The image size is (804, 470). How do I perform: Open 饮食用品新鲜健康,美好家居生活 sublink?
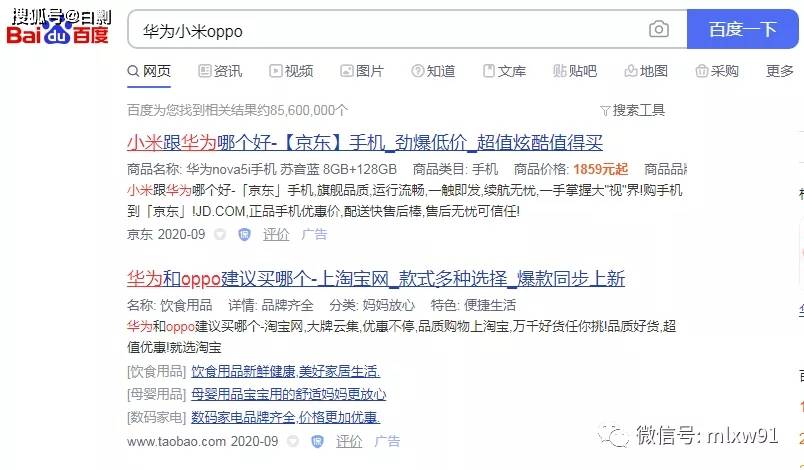[286, 371]
